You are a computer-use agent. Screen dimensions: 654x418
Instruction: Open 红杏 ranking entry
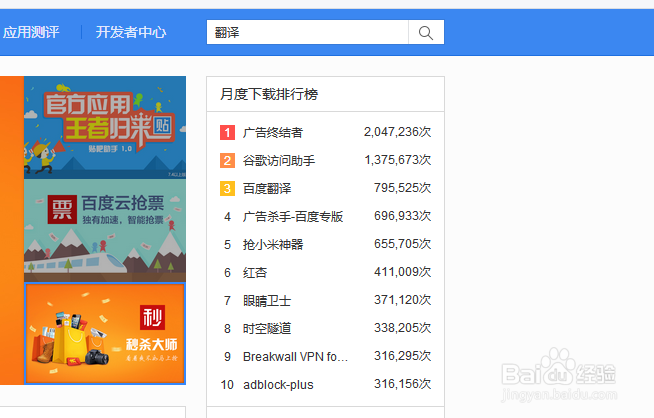(255, 273)
